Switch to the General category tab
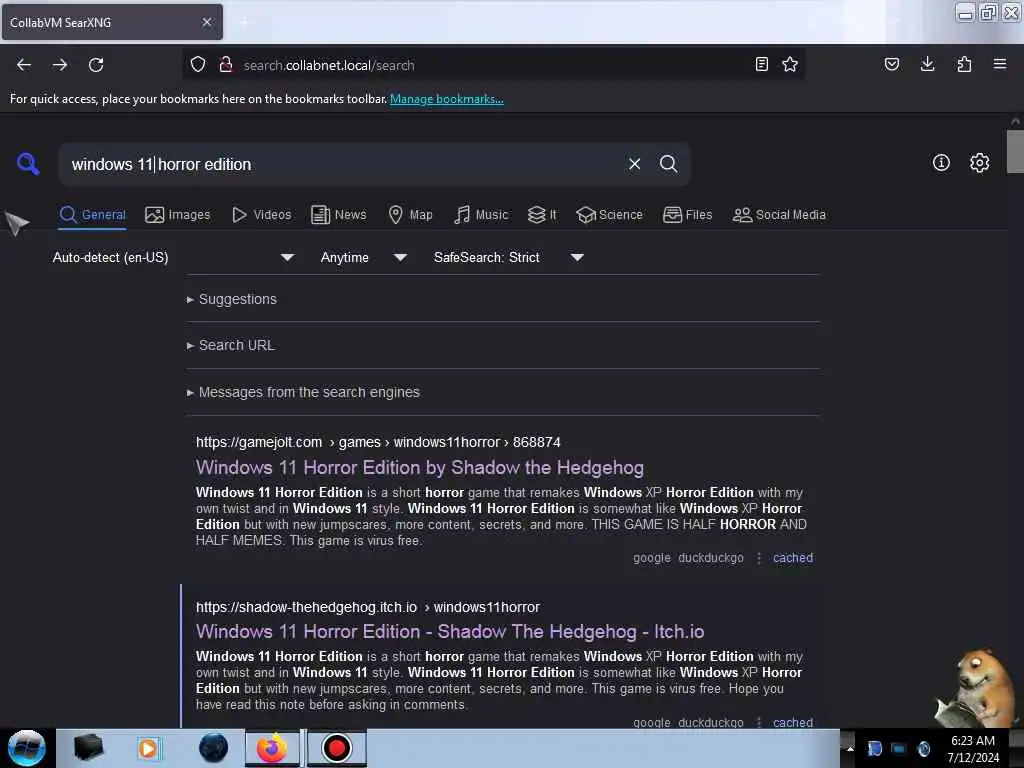 [x=93, y=215]
